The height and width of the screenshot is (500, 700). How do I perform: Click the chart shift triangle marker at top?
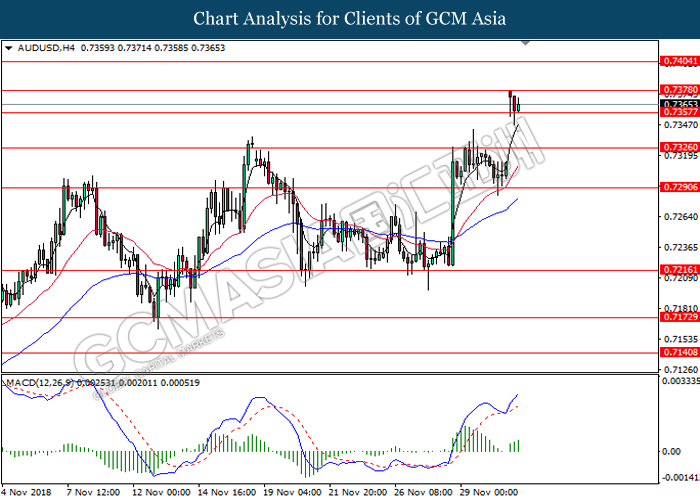(x=526, y=47)
